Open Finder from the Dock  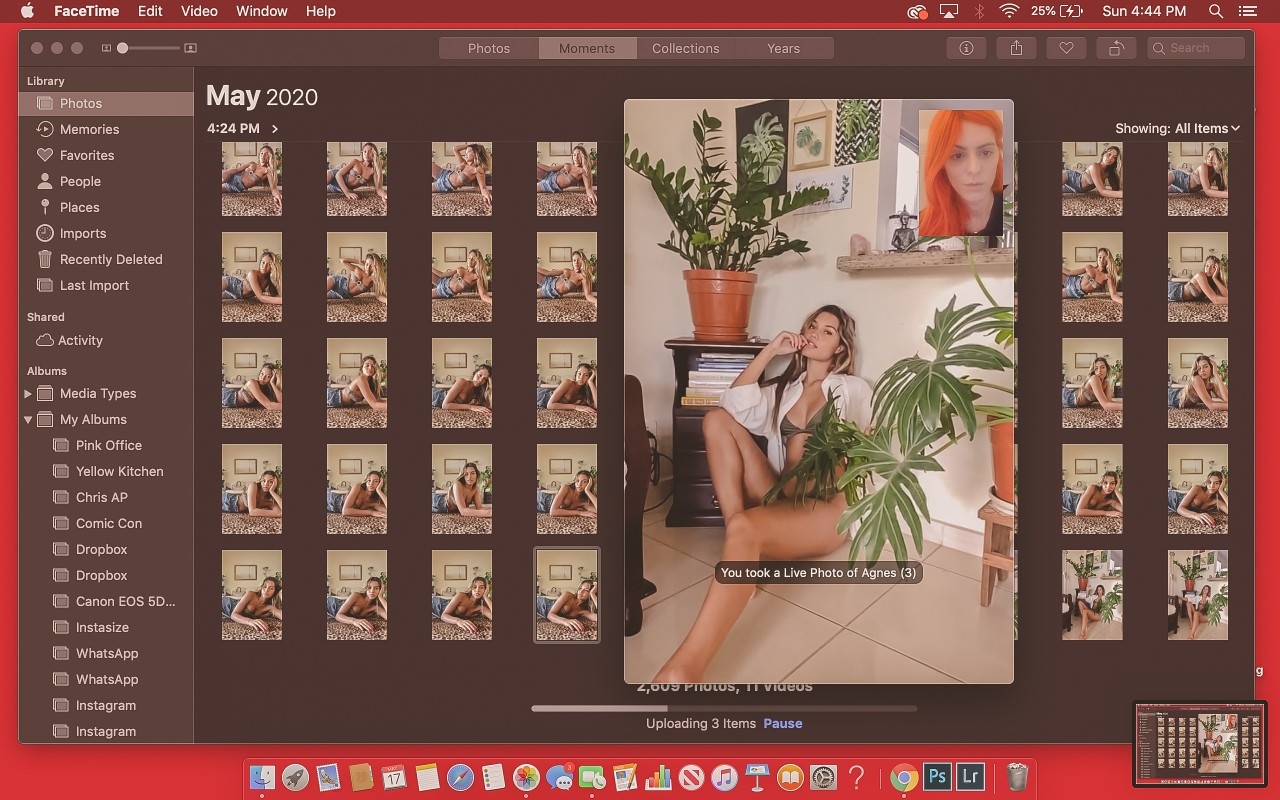point(262,777)
